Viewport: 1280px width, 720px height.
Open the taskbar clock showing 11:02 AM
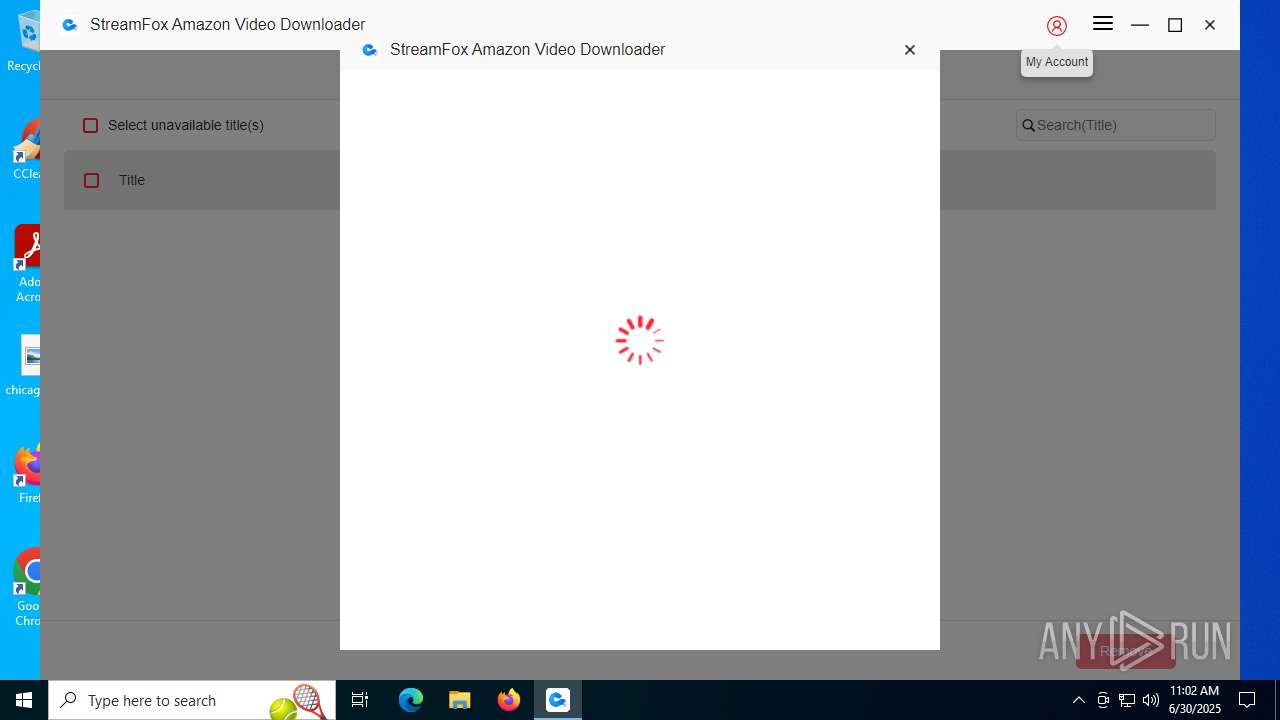(x=1195, y=700)
